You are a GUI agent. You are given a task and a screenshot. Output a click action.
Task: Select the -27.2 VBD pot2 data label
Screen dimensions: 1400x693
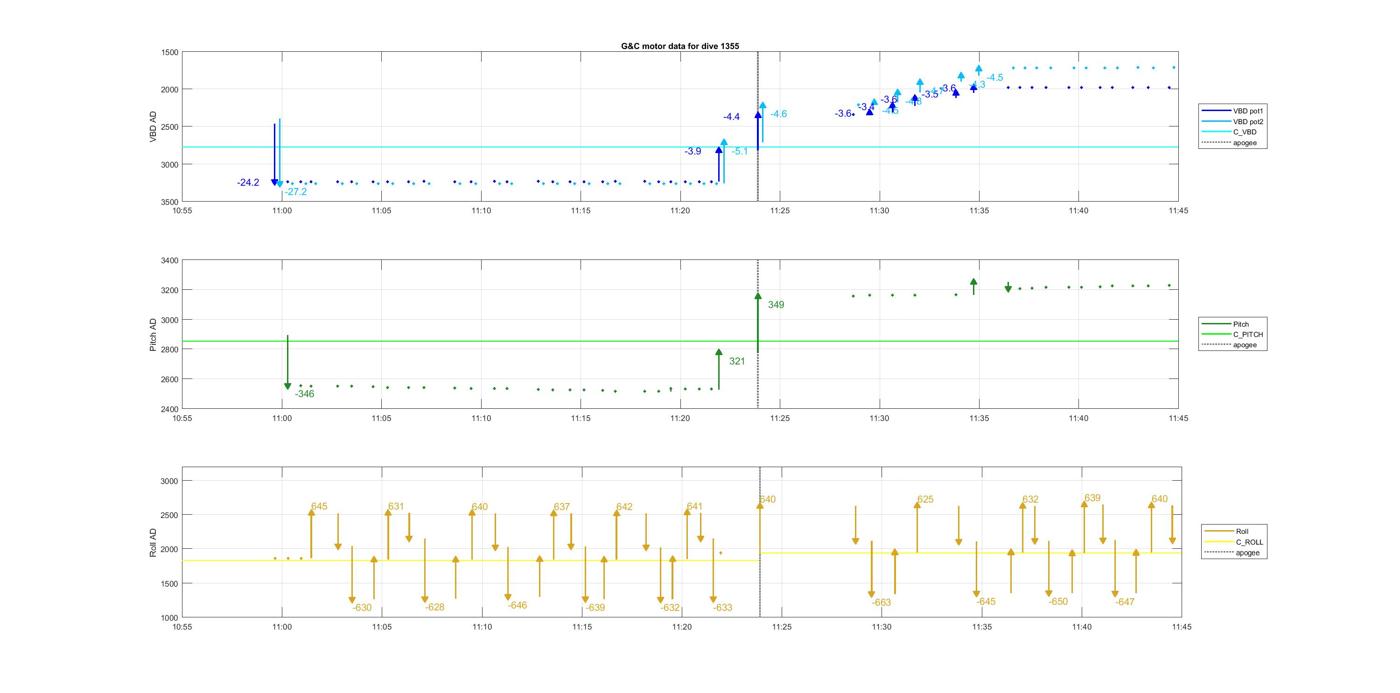click(x=295, y=192)
